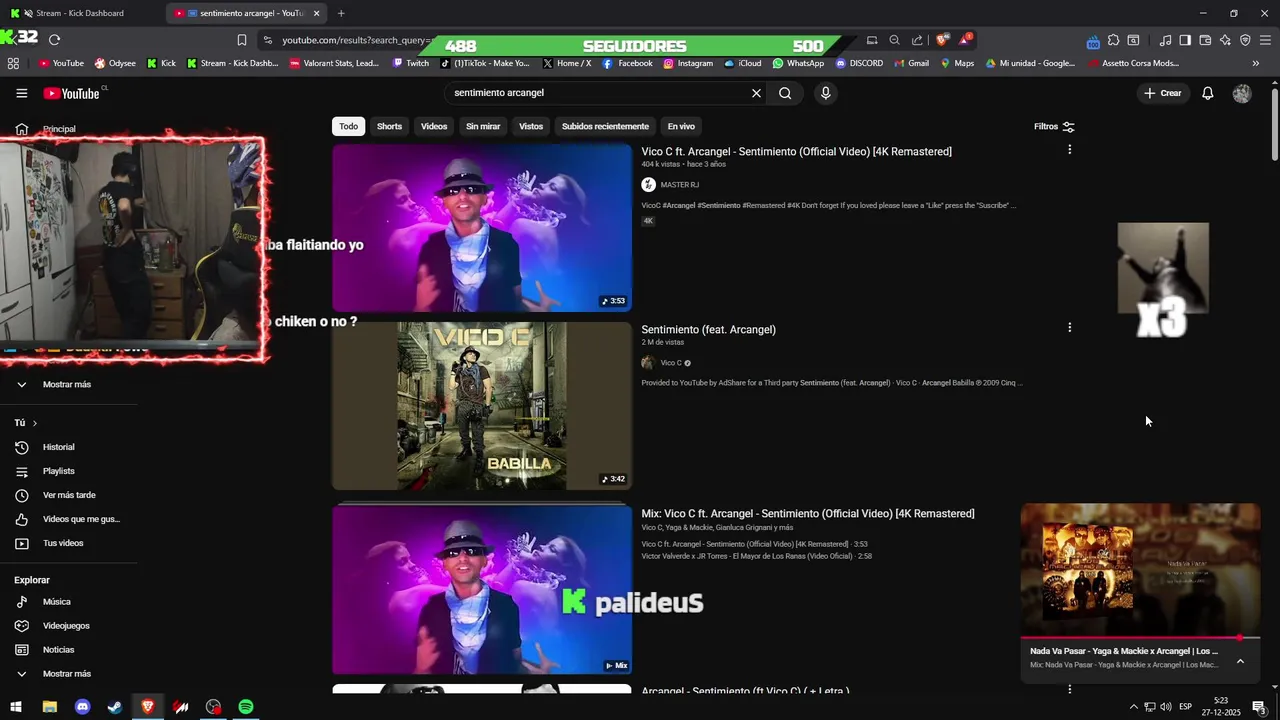Open the Leo AI sparkle icon

pos(1225,40)
